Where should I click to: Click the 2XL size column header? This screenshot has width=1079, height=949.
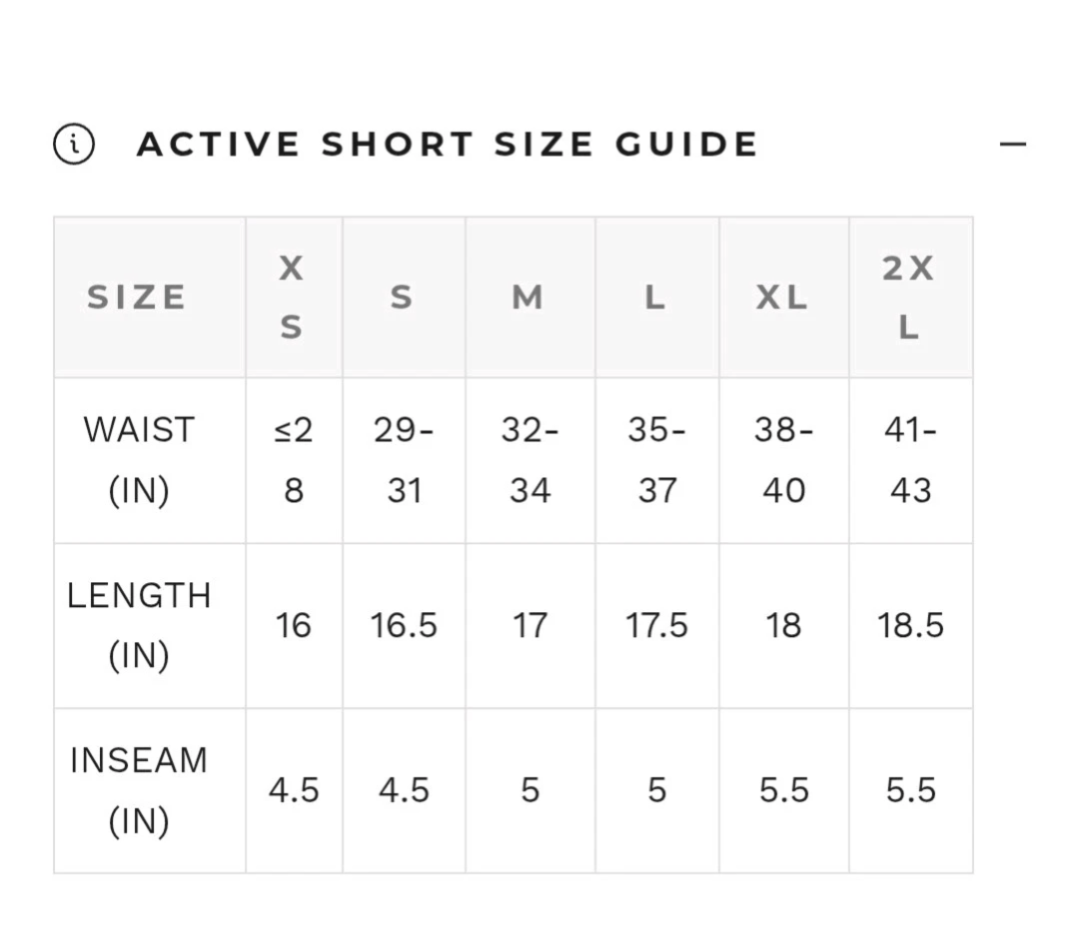pyautogui.click(x=911, y=297)
